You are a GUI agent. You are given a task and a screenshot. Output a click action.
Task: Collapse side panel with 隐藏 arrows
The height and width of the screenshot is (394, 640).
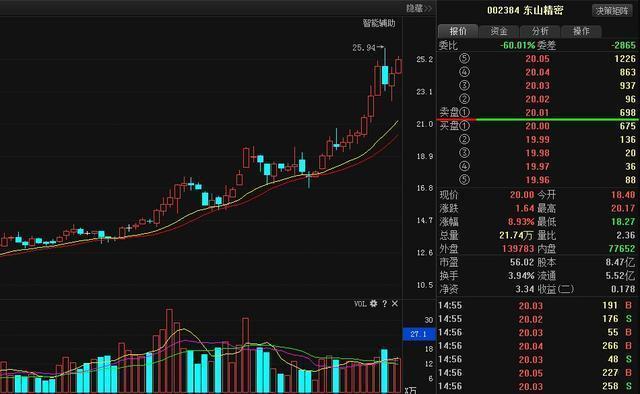coord(419,8)
